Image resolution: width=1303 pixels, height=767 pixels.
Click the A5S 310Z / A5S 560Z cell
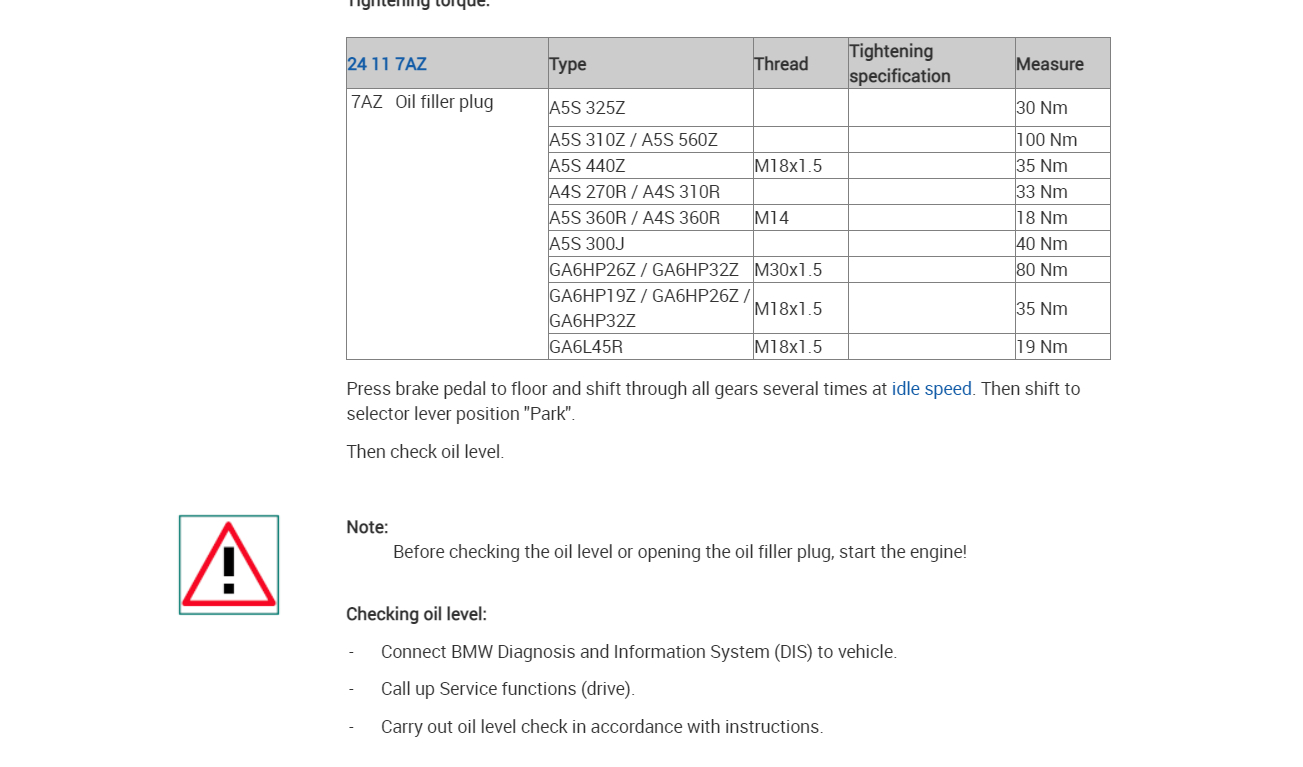(633, 140)
